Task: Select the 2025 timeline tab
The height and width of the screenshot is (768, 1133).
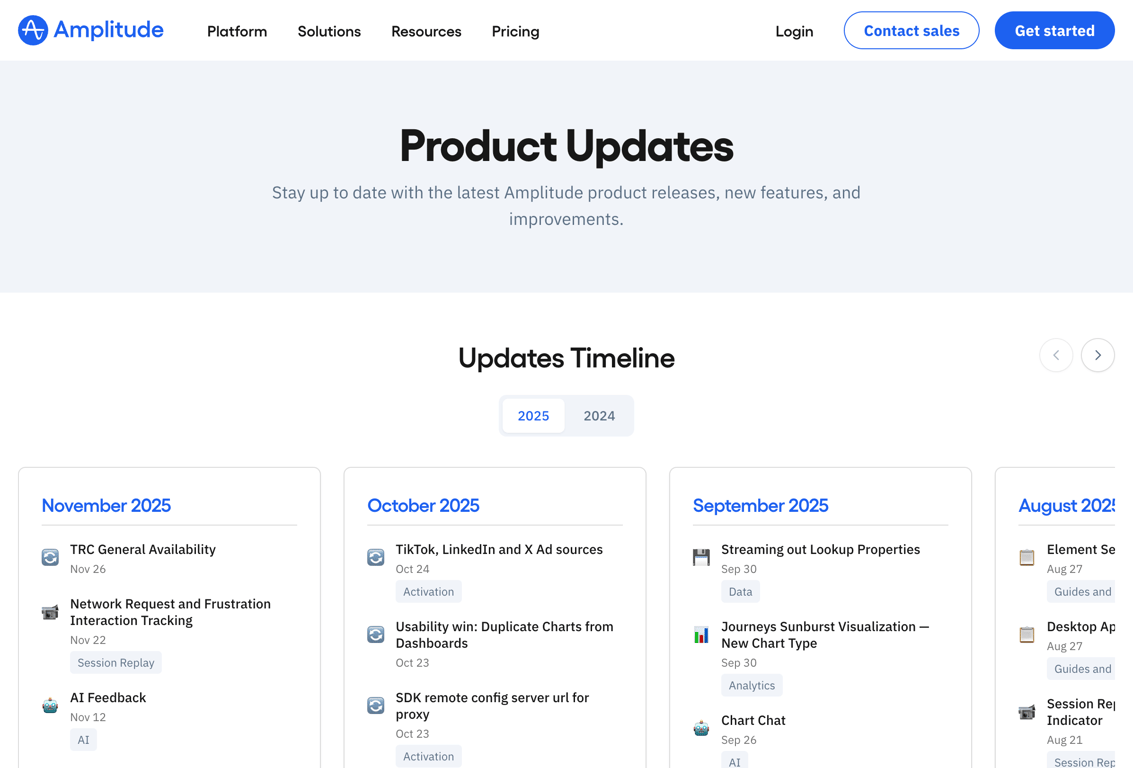Action: tap(533, 416)
